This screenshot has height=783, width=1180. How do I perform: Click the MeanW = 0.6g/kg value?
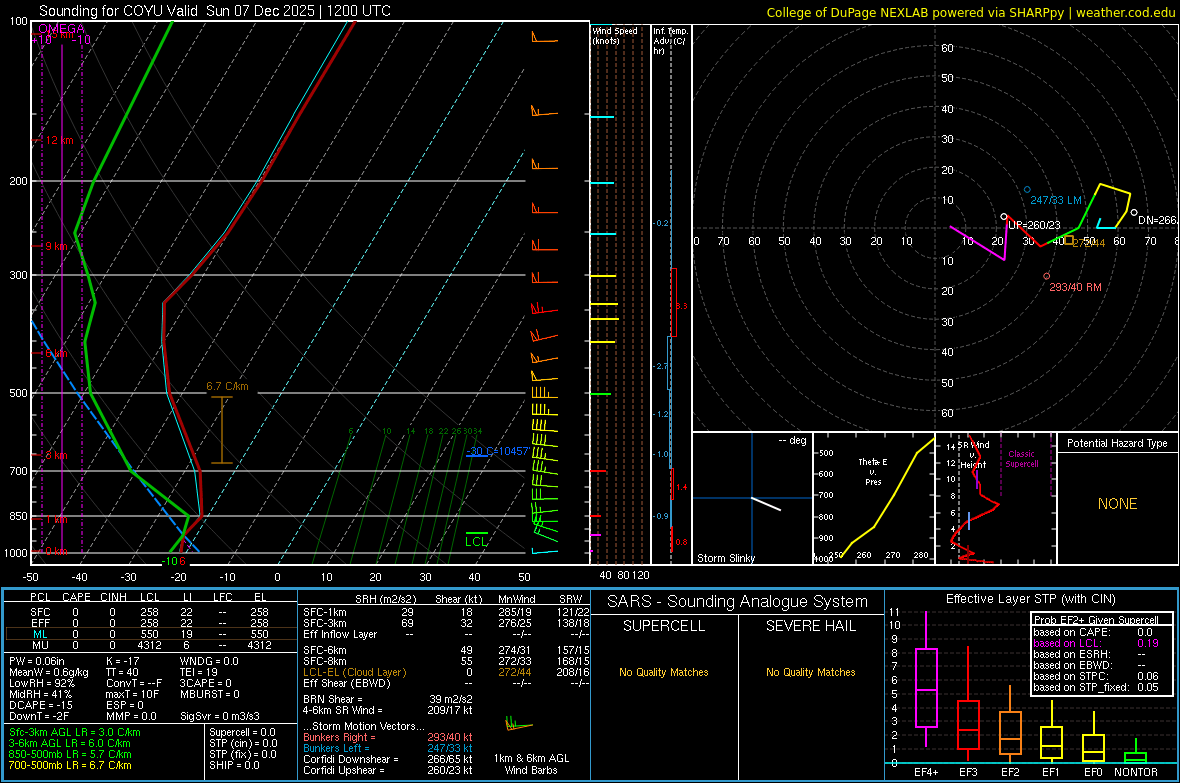click(49, 672)
